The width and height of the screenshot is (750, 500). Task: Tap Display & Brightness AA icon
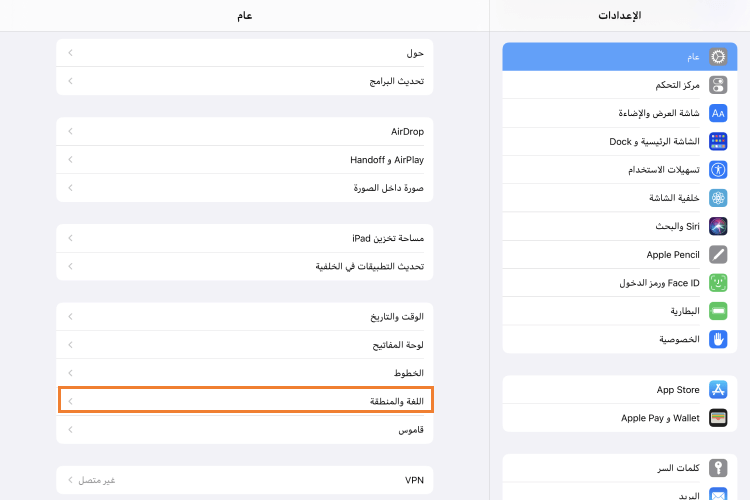(x=718, y=113)
